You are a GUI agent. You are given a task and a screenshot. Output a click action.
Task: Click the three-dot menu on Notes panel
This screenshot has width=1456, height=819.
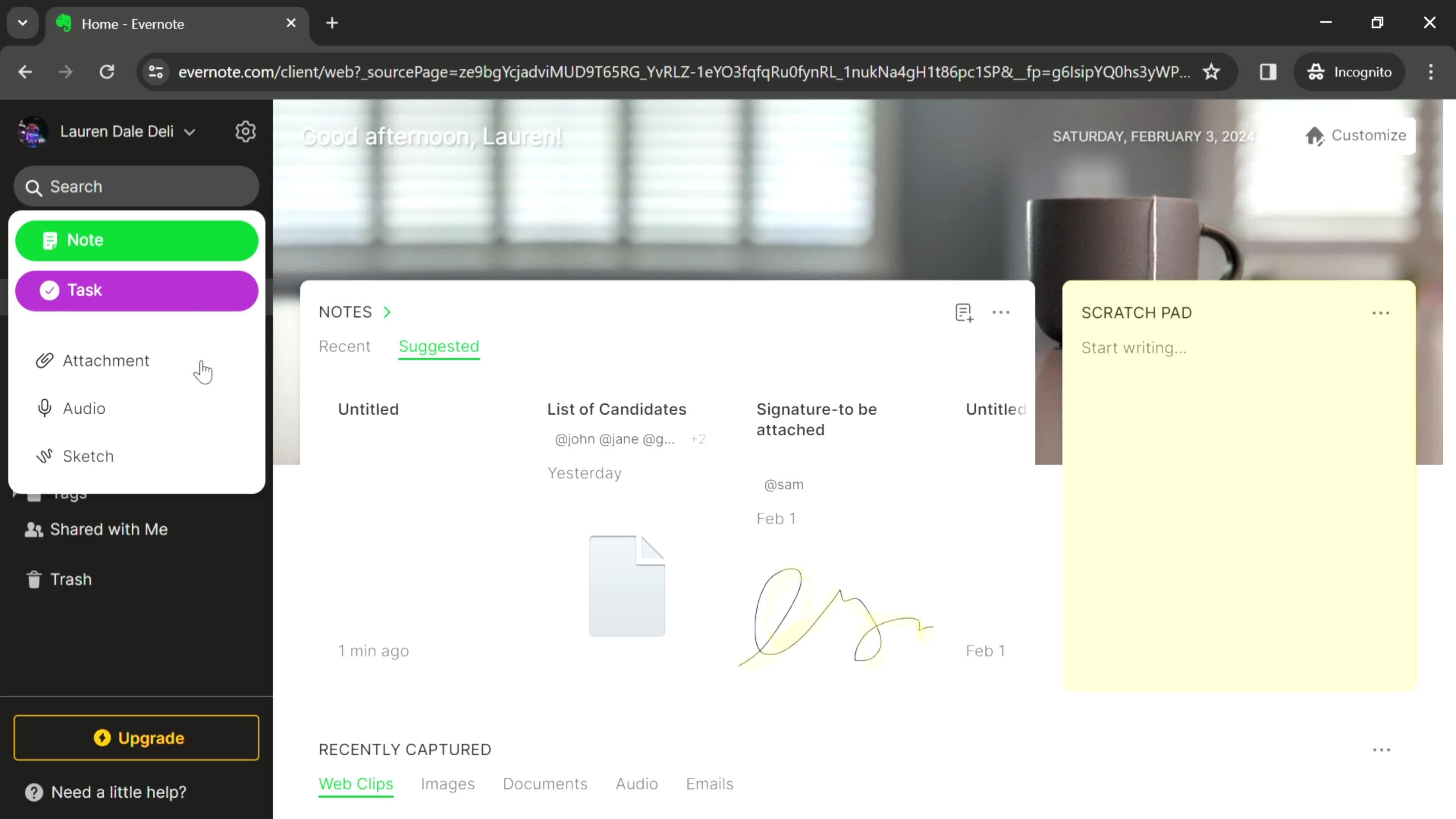click(1001, 311)
